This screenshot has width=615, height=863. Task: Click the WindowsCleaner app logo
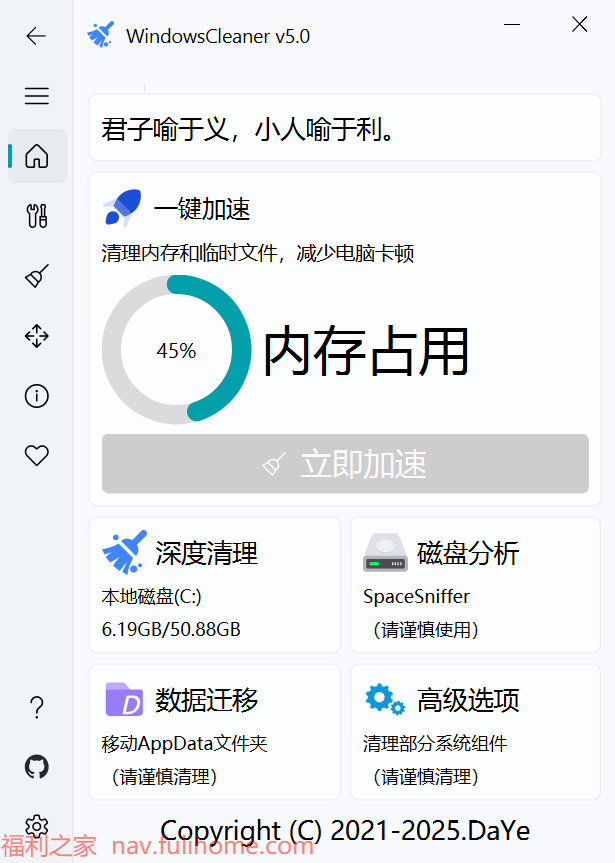coord(101,35)
